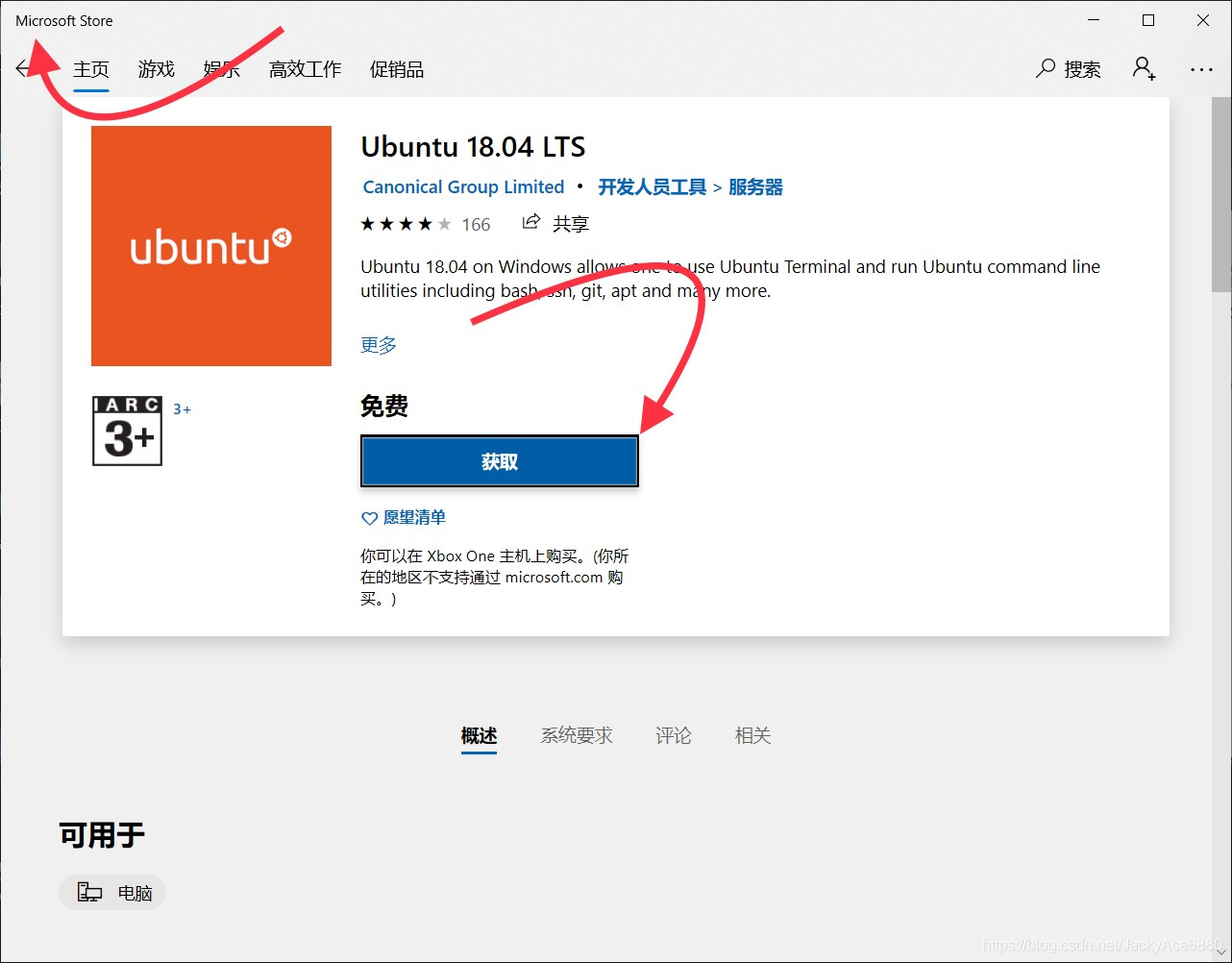Click the Ubuntu 18.04 LTS title
The width and height of the screenshot is (1232, 963).
tap(473, 147)
